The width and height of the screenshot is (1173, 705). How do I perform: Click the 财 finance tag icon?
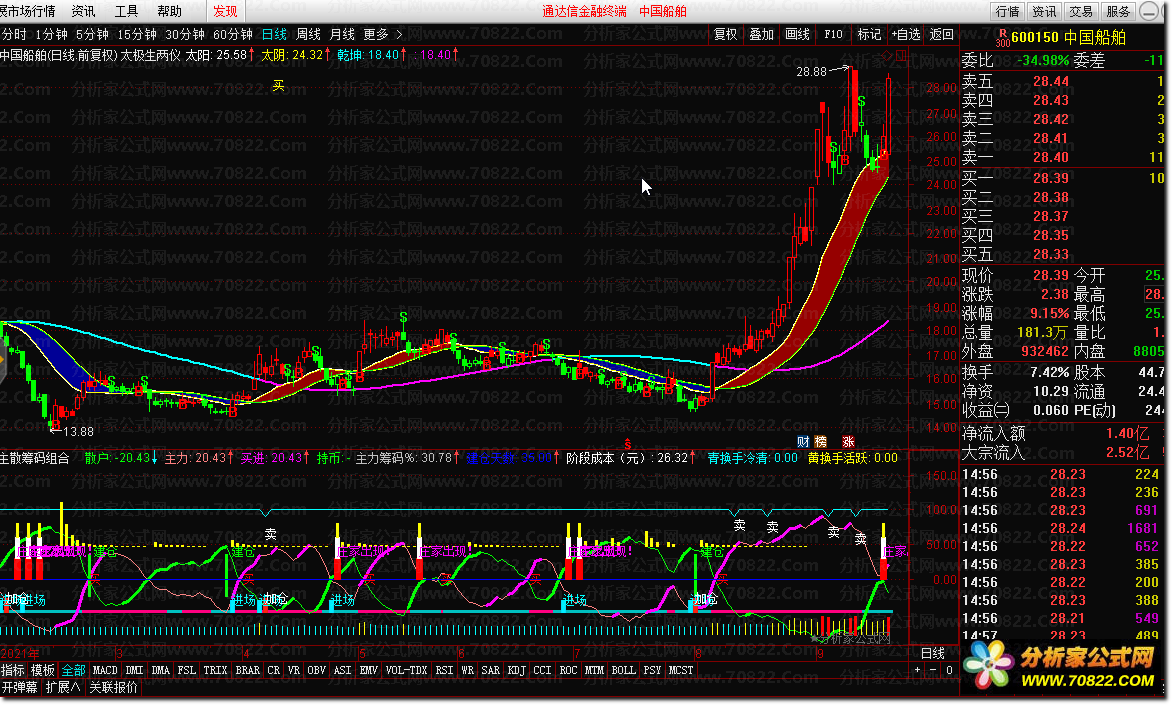pyautogui.click(x=803, y=442)
